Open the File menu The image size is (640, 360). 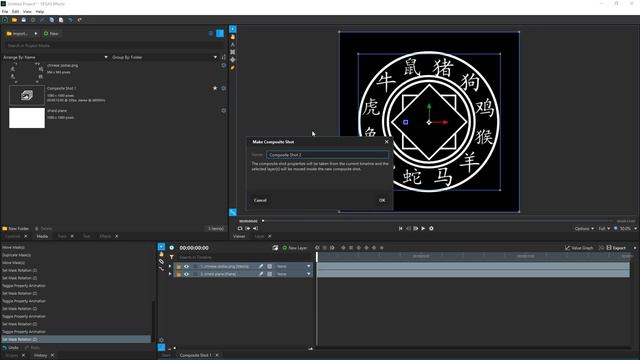pos(5,11)
